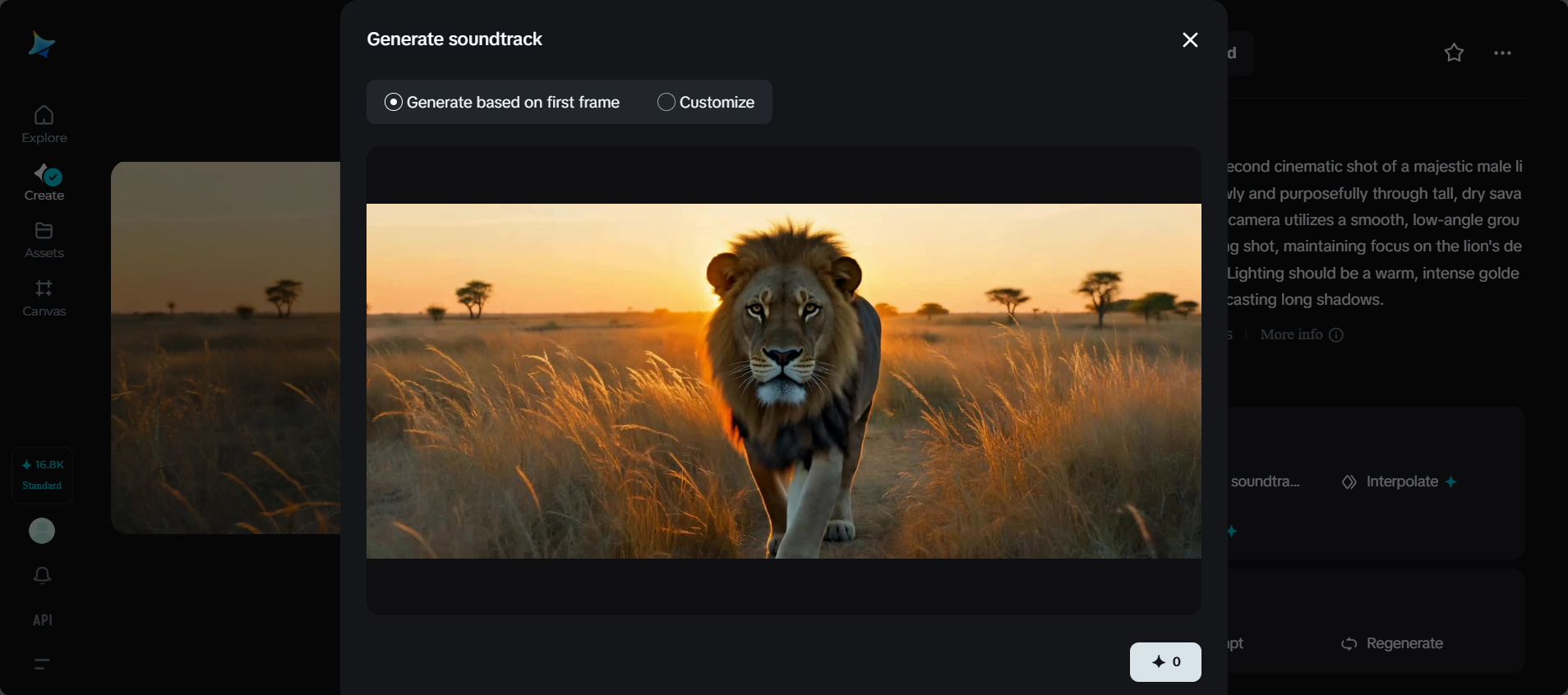Expand the sidebar menu lines icon
This screenshot has height=695, width=1568.
point(43,664)
